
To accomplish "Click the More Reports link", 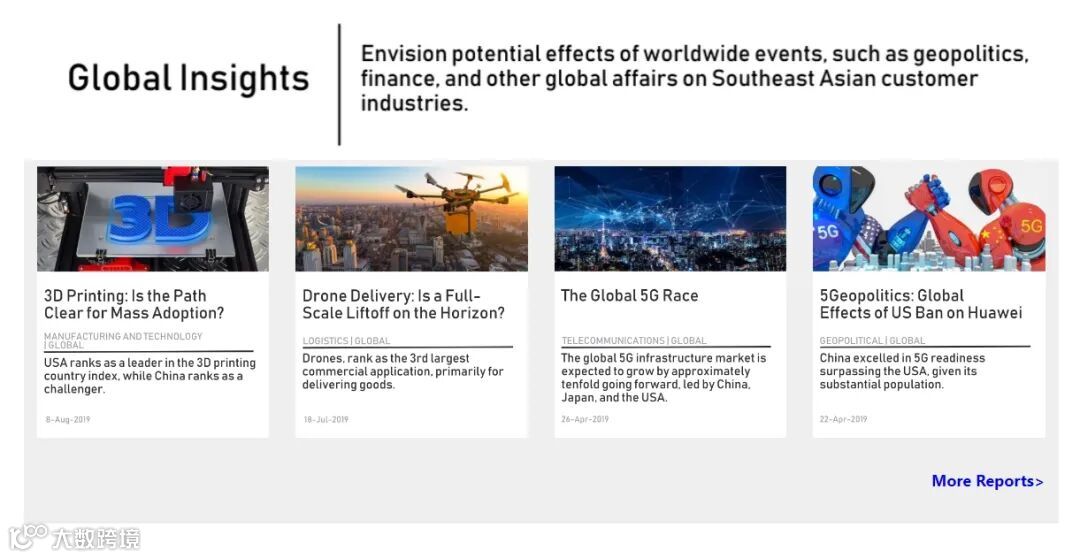I will pos(987,481).
